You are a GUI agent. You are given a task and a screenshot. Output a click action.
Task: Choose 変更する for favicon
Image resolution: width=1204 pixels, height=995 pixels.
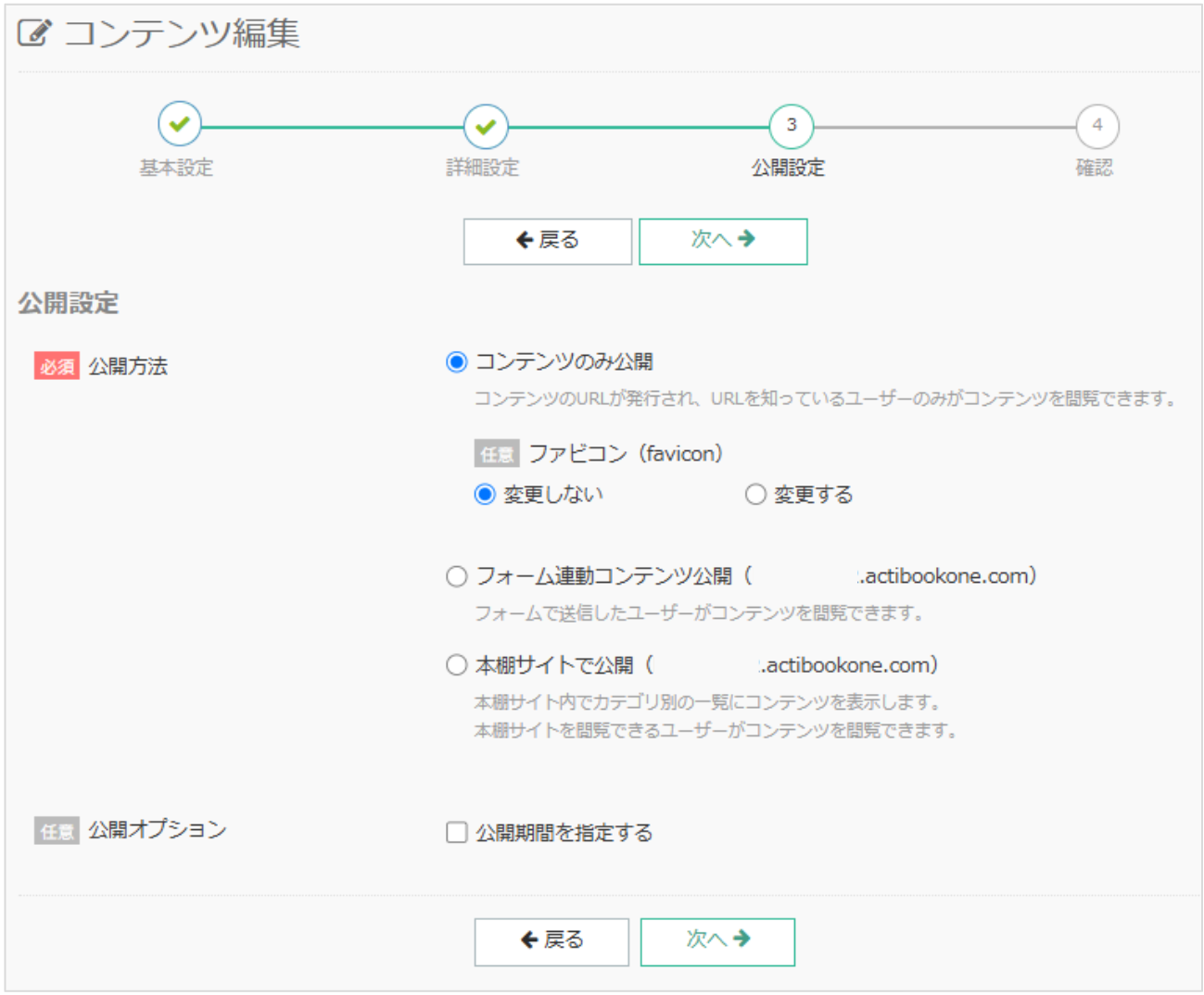pyautogui.click(x=755, y=495)
